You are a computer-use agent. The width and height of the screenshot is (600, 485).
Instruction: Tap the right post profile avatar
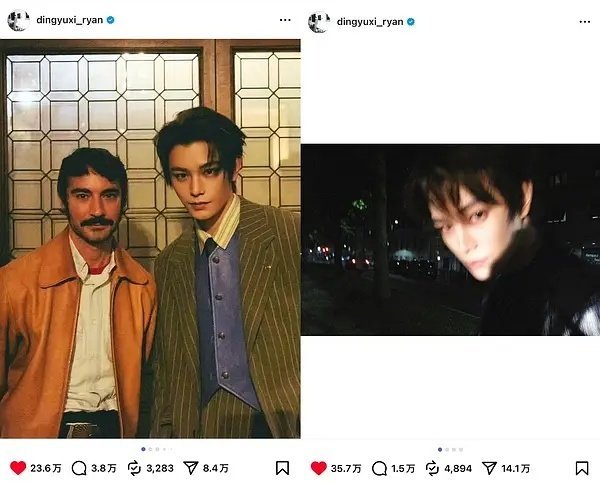(319, 22)
